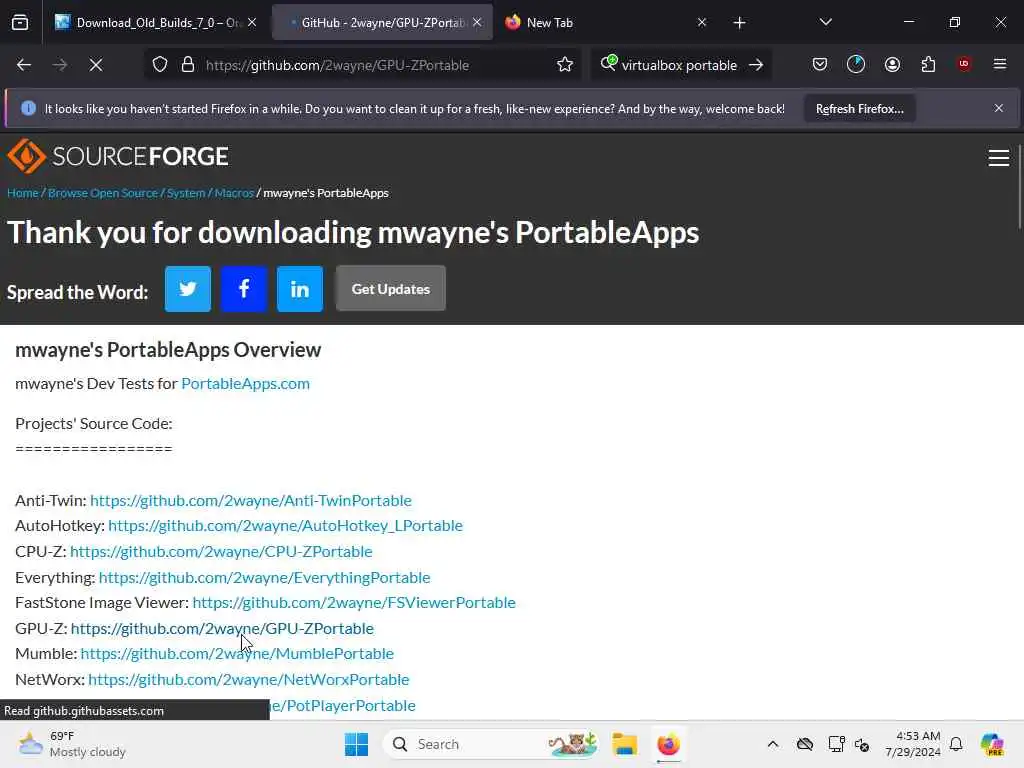Click the SourceForge logo
Image resolution: width=1024 pixels, height=768 pixels.
tap(118, 156)
